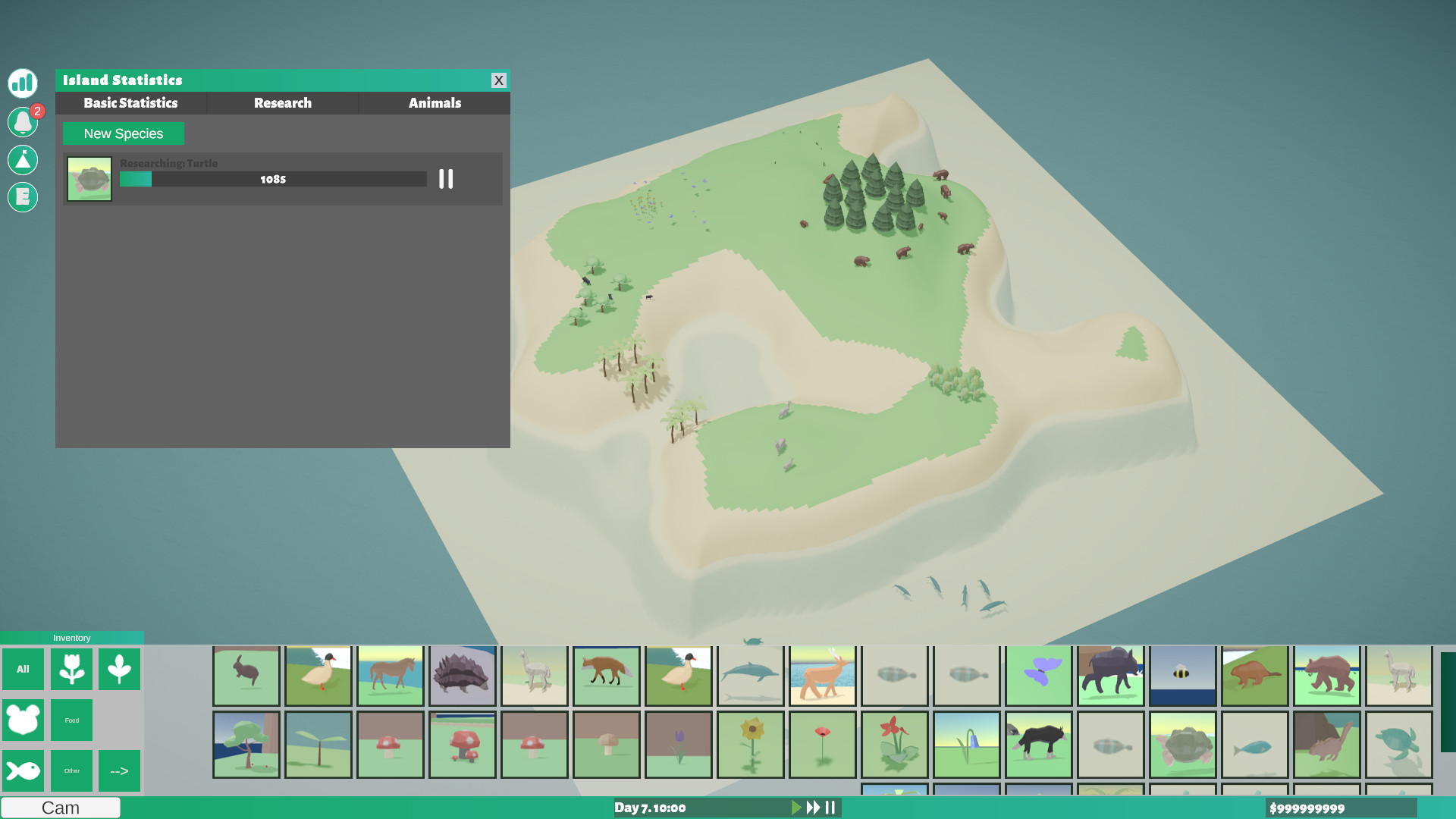The image size is (1456, 819).
Task: Click the Turtle research progress bar
Action: [273, 179]
